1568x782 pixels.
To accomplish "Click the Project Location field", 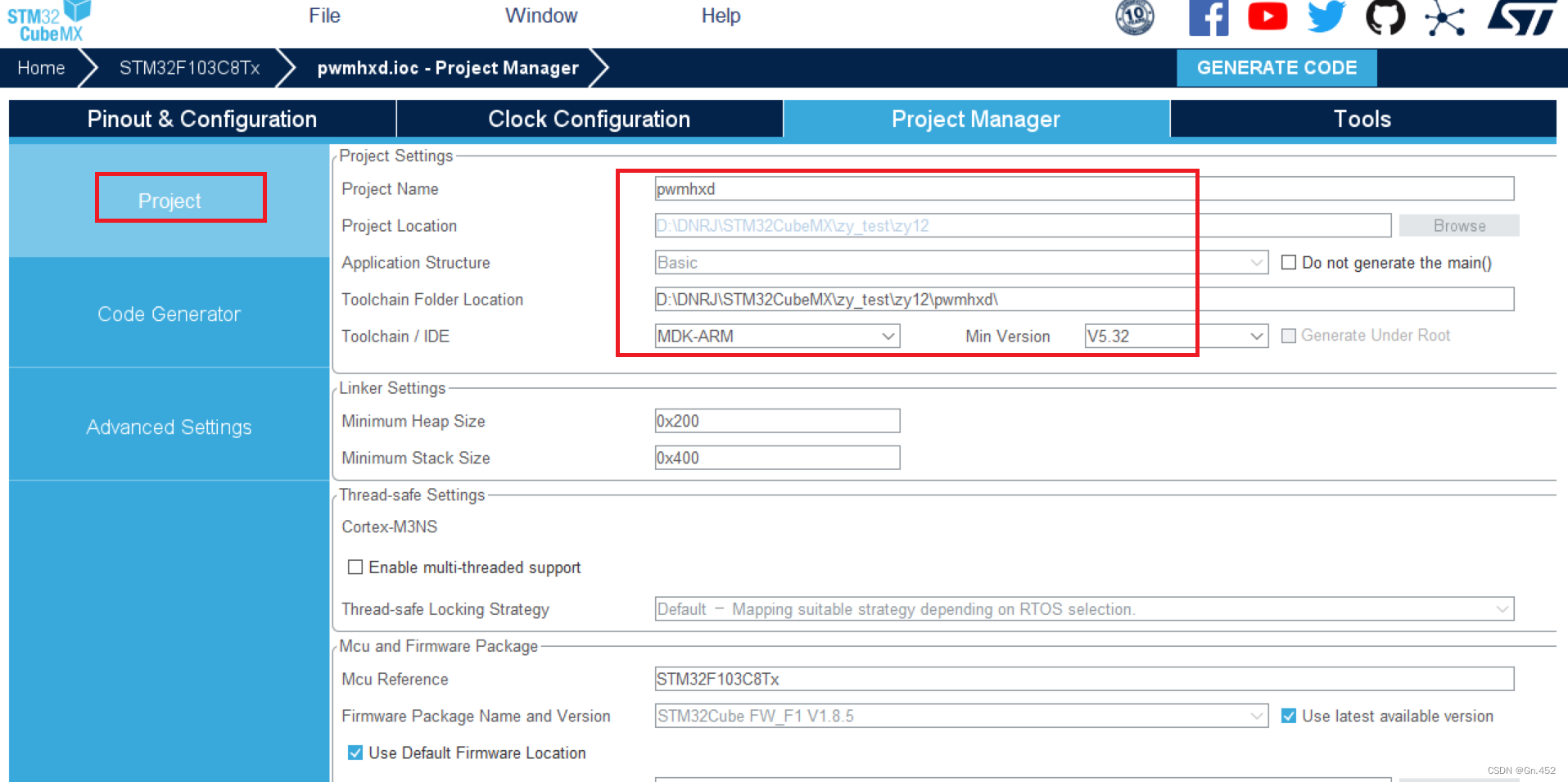I will coord(1023,225).
